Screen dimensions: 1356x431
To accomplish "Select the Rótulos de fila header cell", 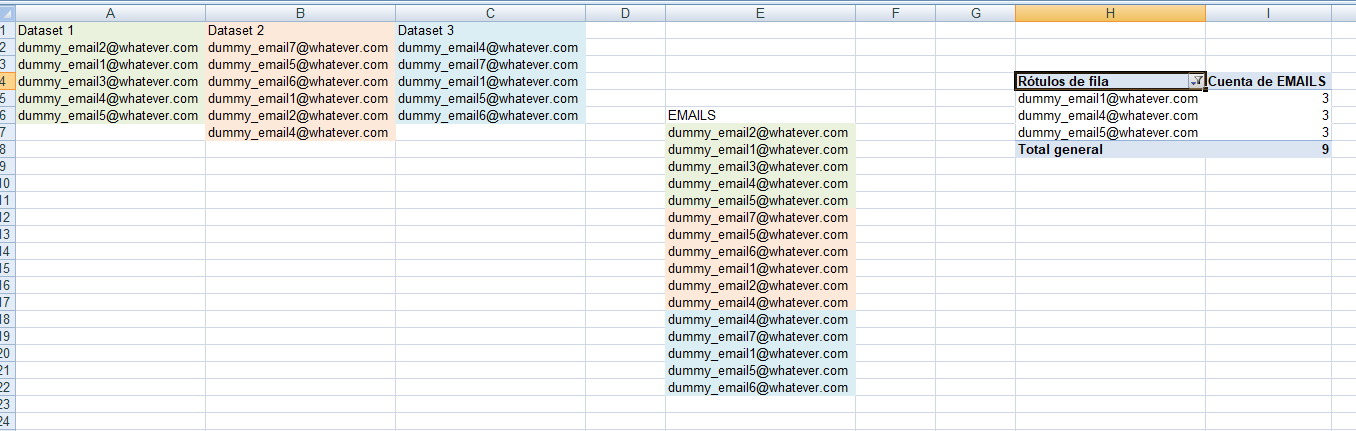I will 1110,81.
